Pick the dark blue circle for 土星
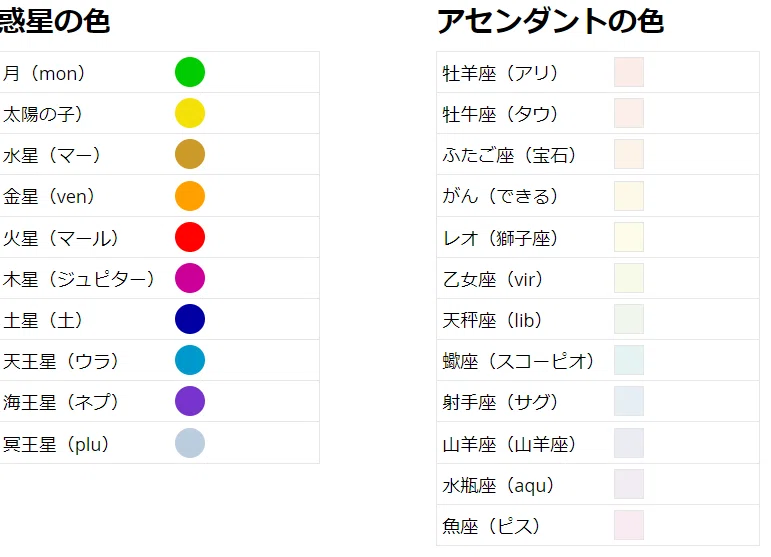Image resolution: width=771 pixels, height=557 pixels. (x=190, y=319)
